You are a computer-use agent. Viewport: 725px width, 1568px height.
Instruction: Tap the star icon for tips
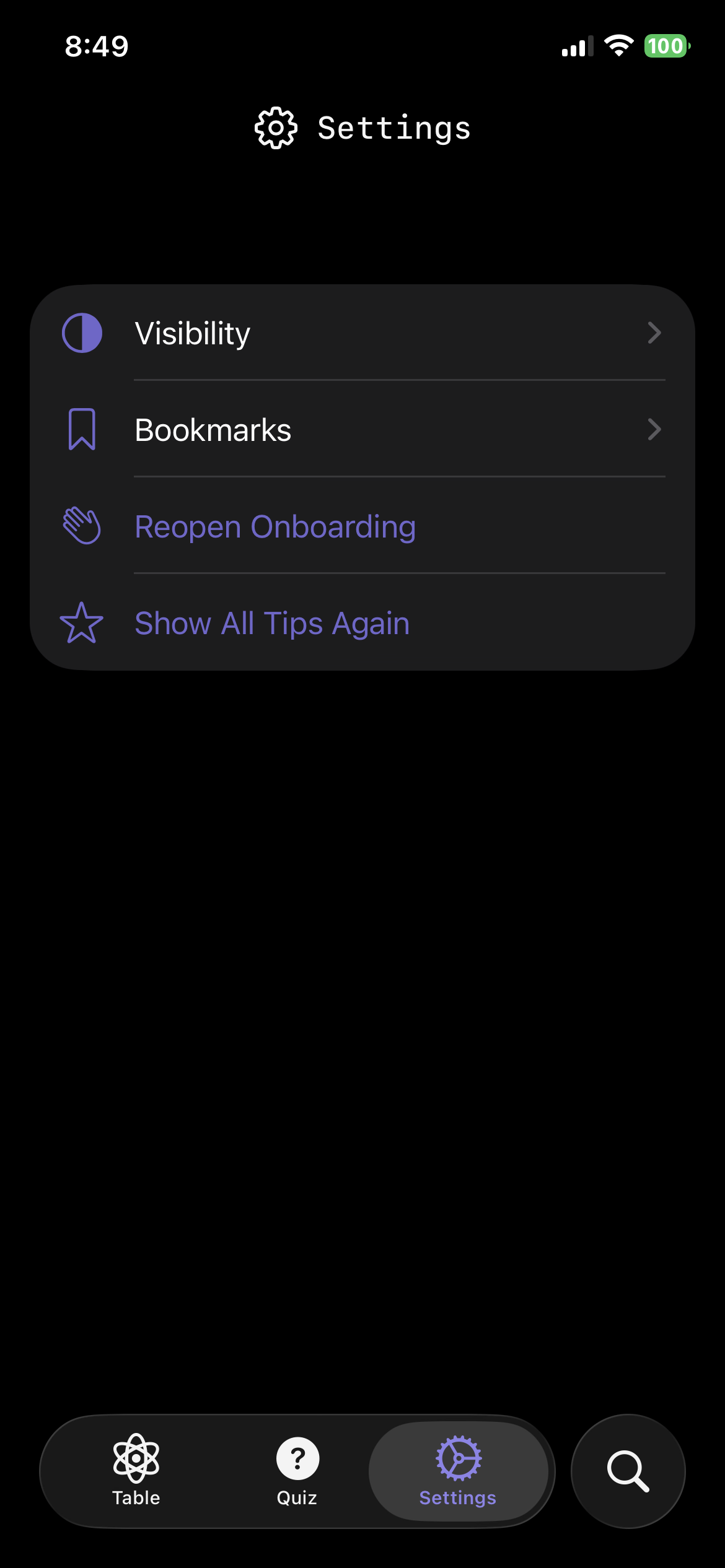pyautogui.click(x=82, y=623)
